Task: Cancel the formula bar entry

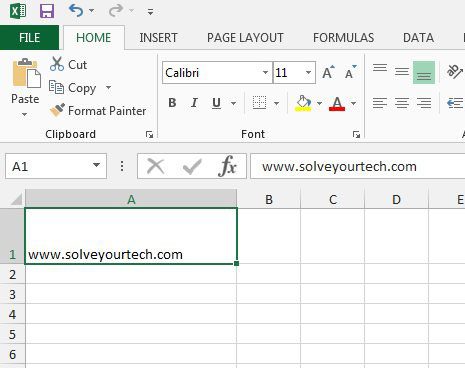Action: click(x=156, y=166)
